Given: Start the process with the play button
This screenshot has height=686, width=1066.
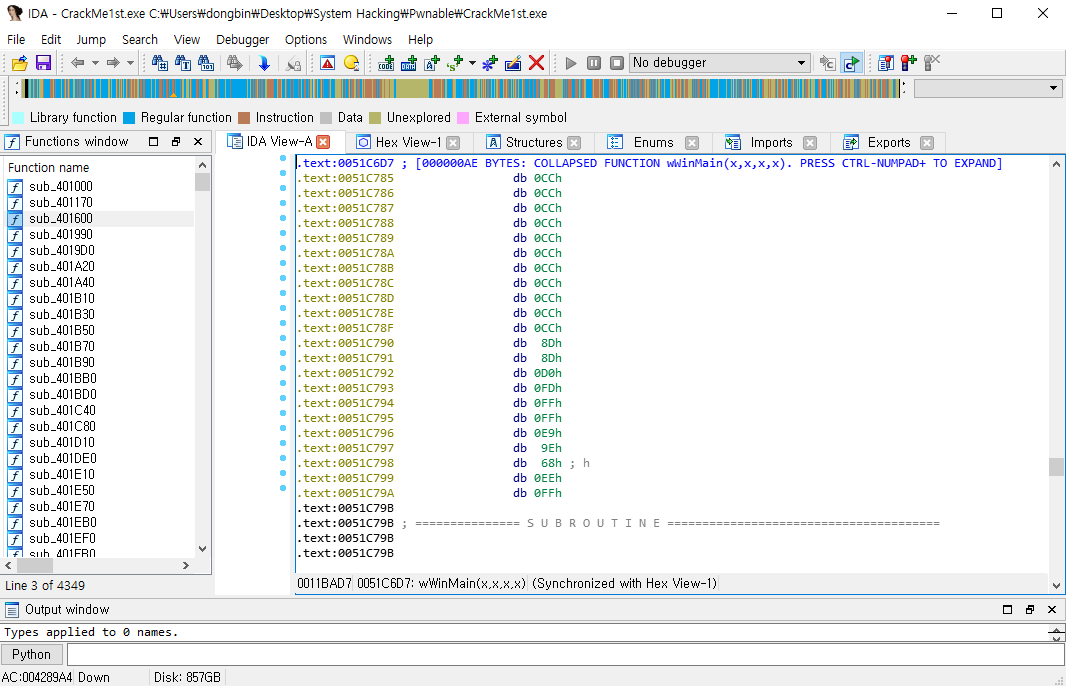Looking at the screenshot, I should (x=571, y=63).
